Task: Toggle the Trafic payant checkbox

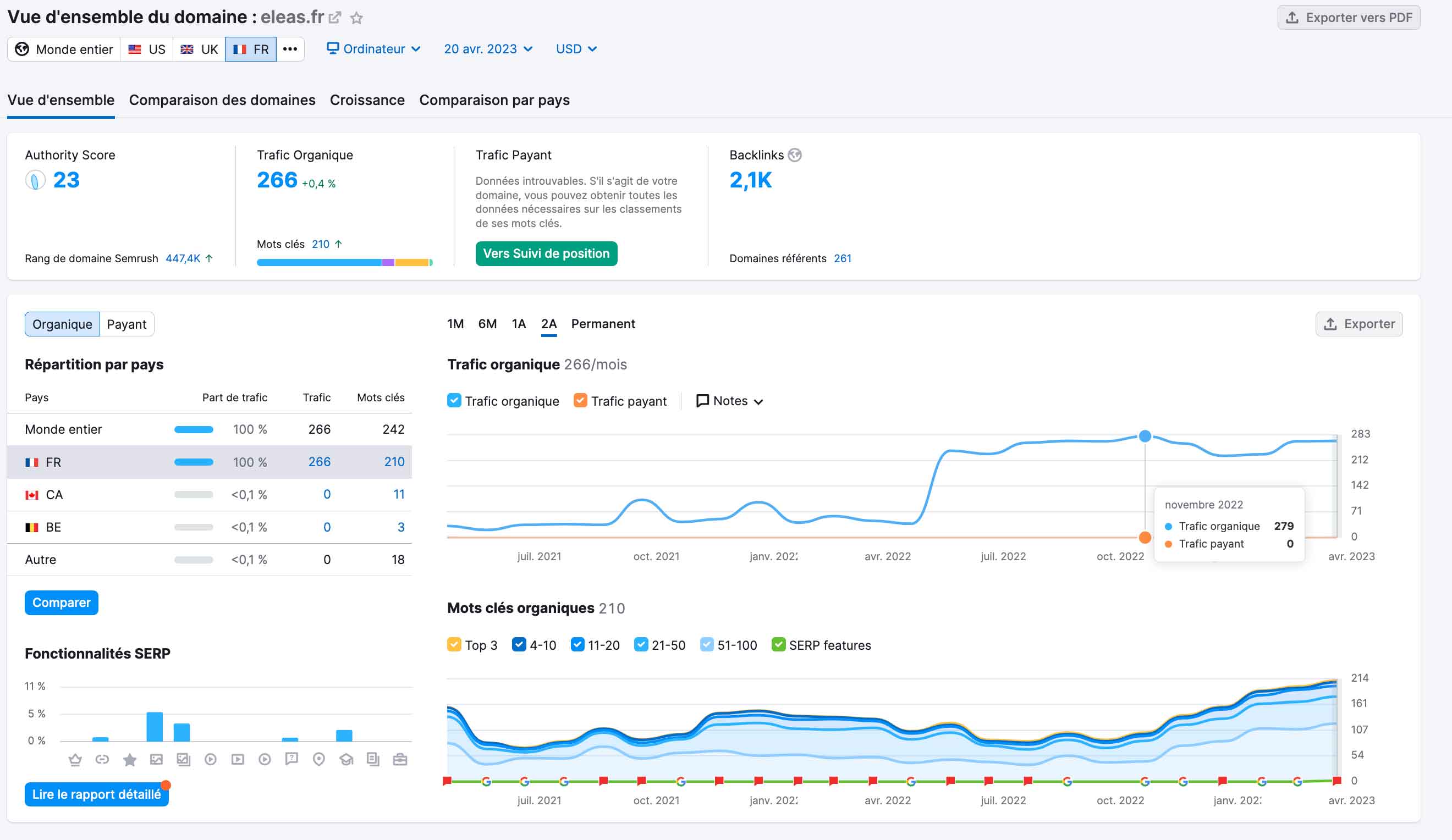Action: click(x=580, y=401)
